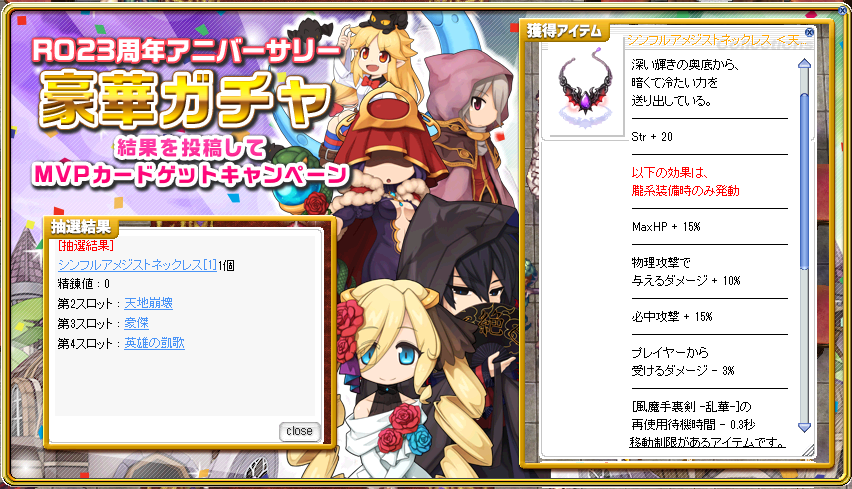Click scroll down arrow in item description
Image resolution: width=852 pixels, height=489 pixels.
pos(804,427)
